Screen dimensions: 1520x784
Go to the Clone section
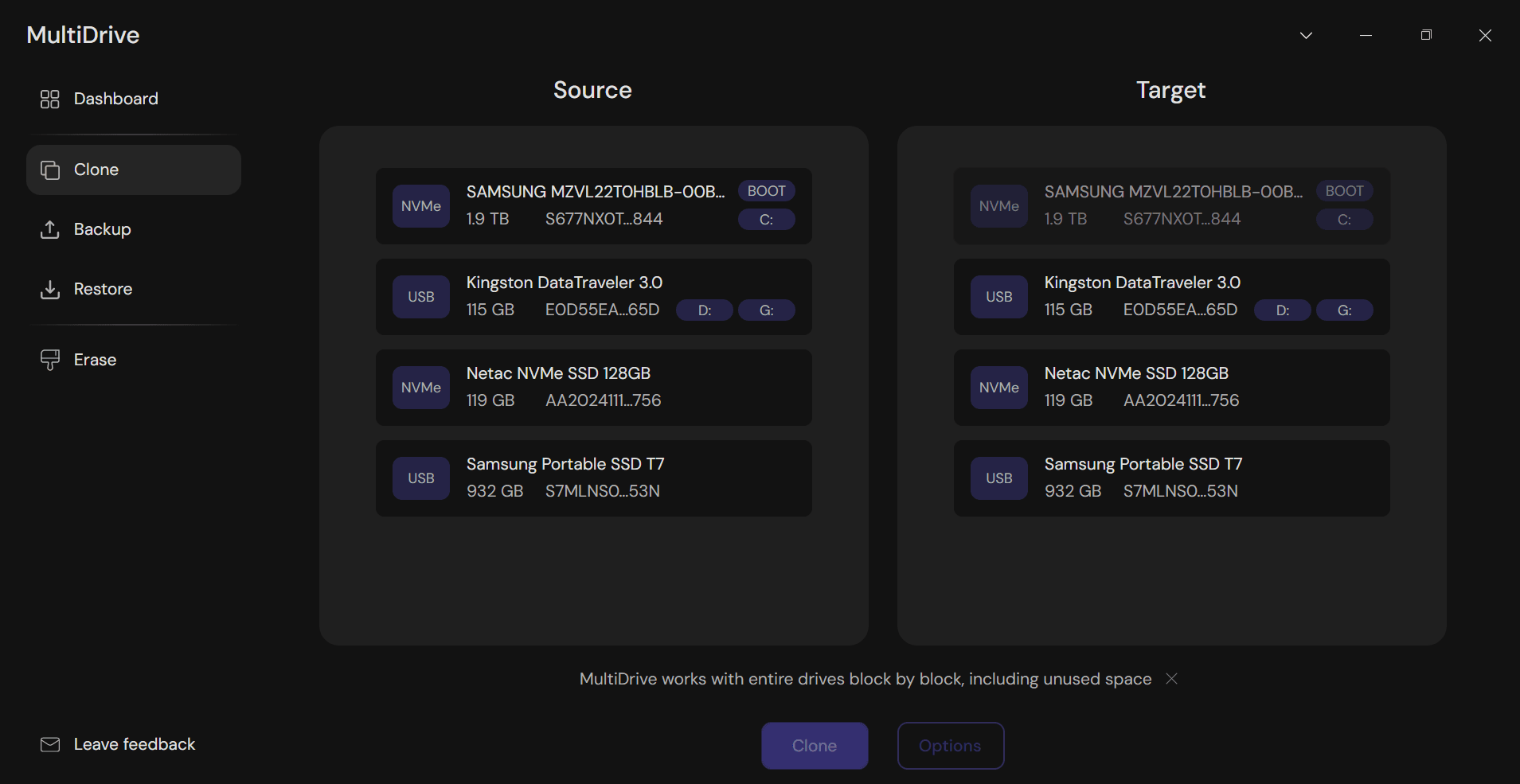click(x=134, y=170)
